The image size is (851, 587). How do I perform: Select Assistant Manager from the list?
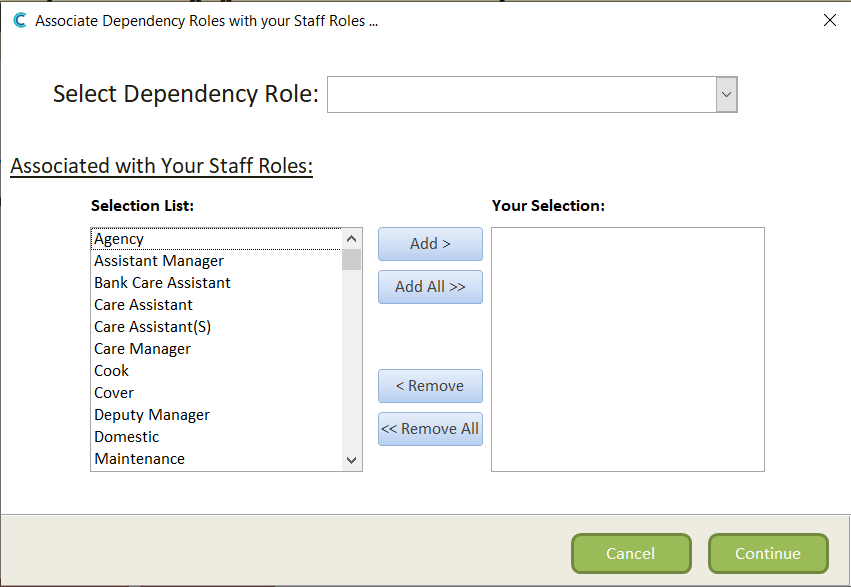pyautogui.click(x=159, y=261)
